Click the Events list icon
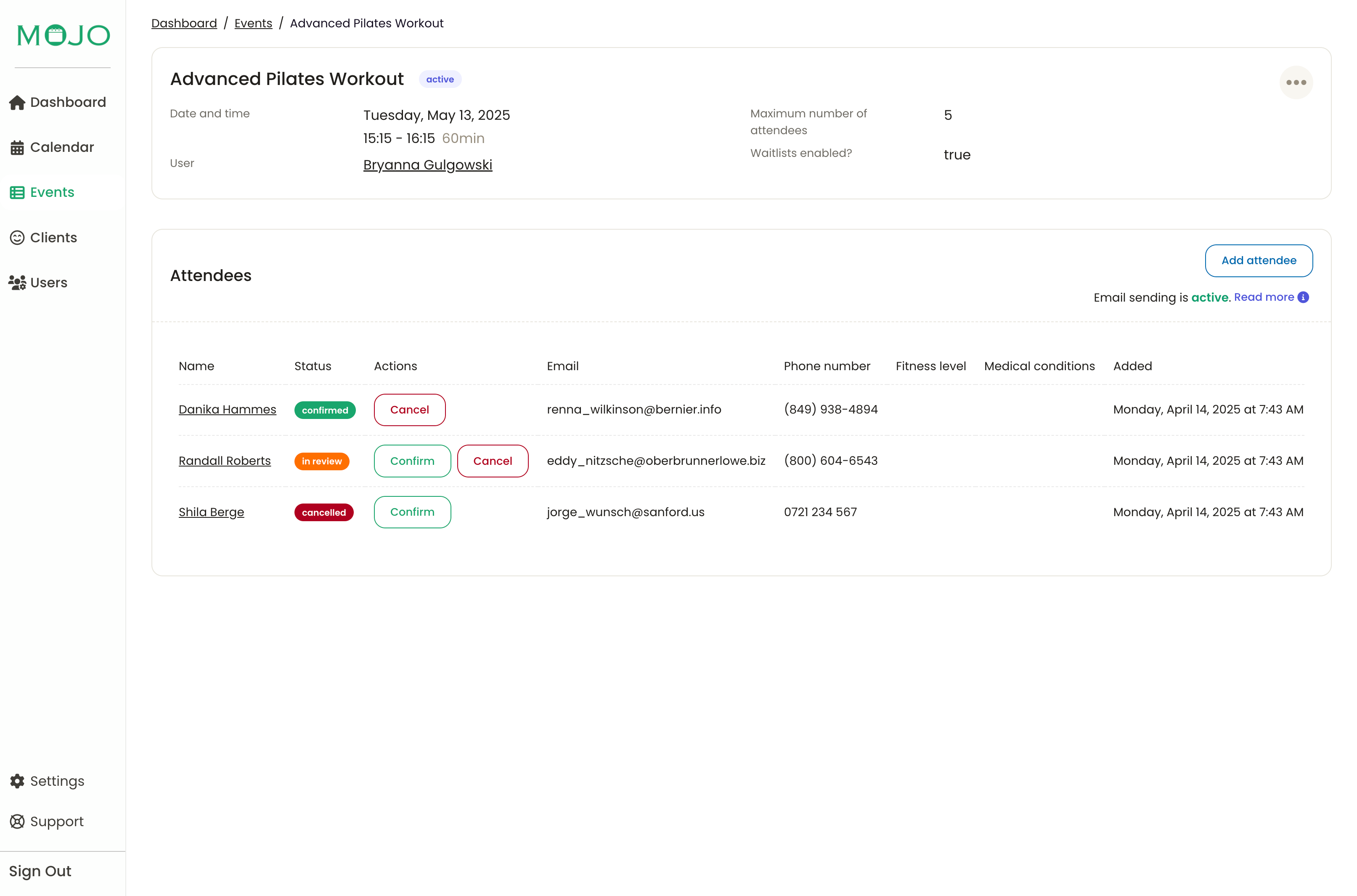Image resolution: width=1357 pixels, height=896 pixels. pyautogui.click(x=17, y=193)
